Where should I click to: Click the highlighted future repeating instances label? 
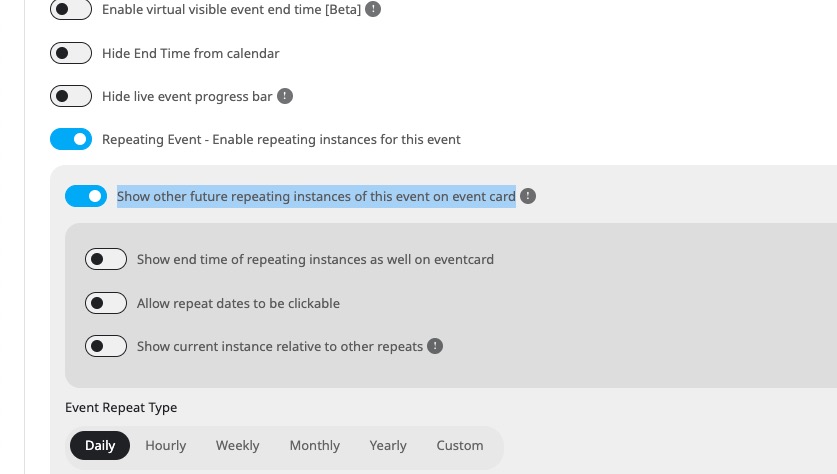coord(316,196)
